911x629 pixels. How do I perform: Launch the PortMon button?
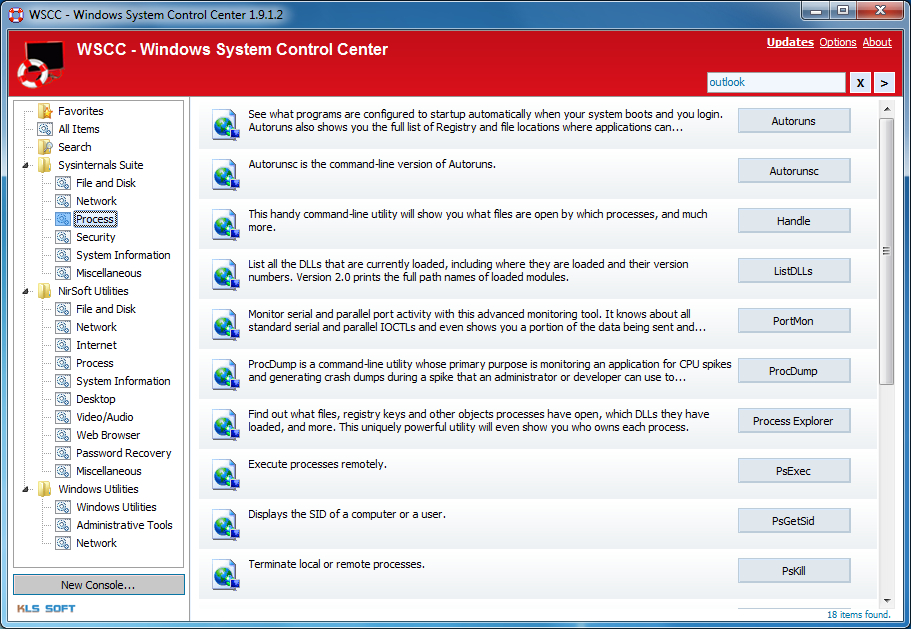794,321
